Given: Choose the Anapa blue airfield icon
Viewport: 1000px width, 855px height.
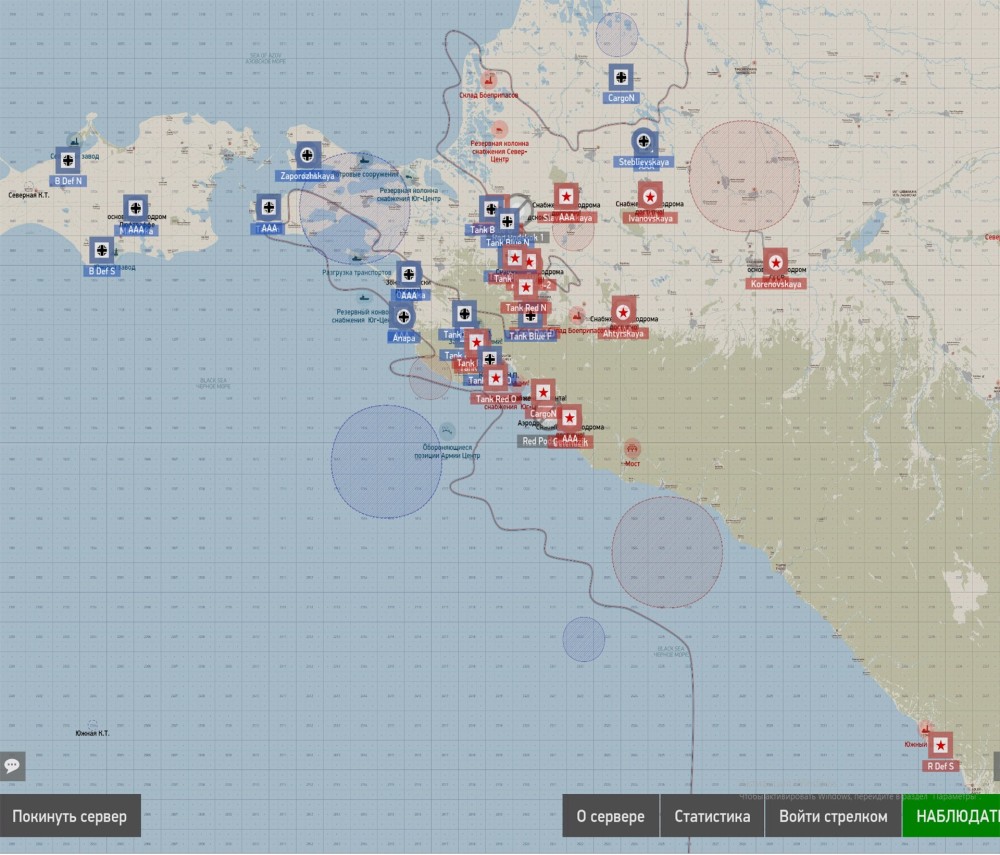Looking at the screenshot, I should pyautogui.click(x=403, y=316).
